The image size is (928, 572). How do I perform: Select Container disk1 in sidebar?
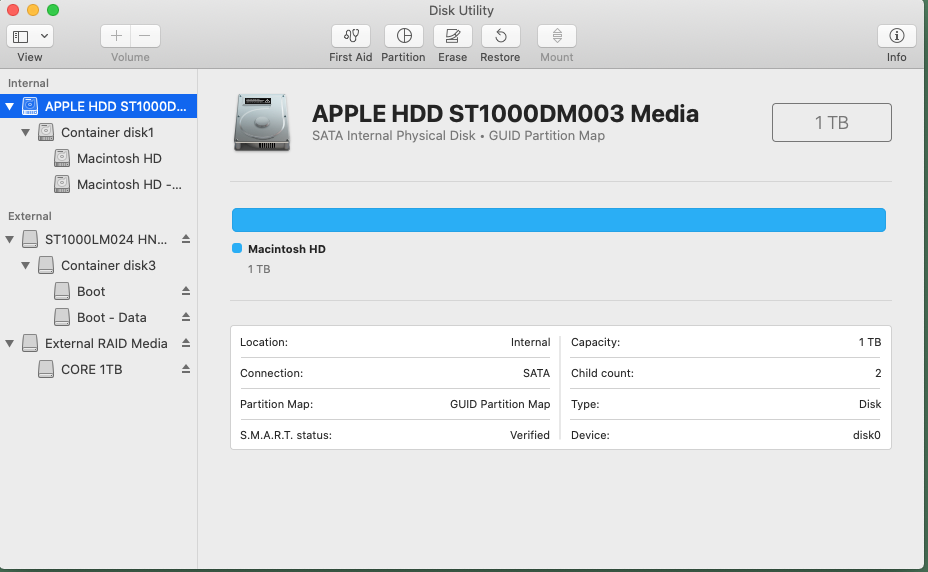(x=98, y=132)
